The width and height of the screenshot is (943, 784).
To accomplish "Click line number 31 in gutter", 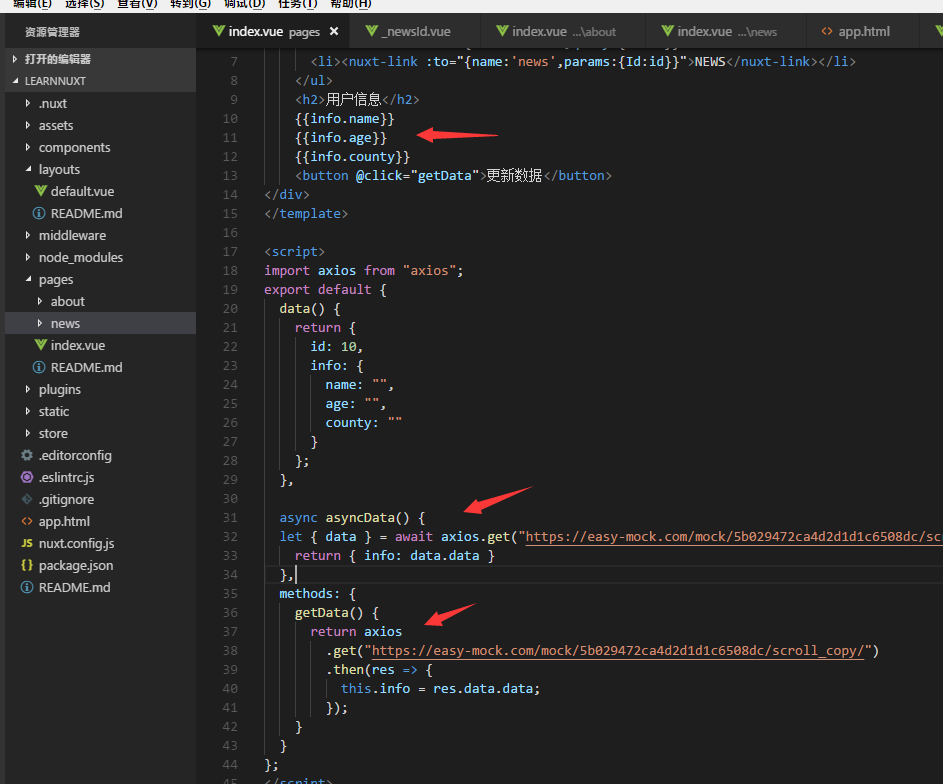I will pos(230,518).
